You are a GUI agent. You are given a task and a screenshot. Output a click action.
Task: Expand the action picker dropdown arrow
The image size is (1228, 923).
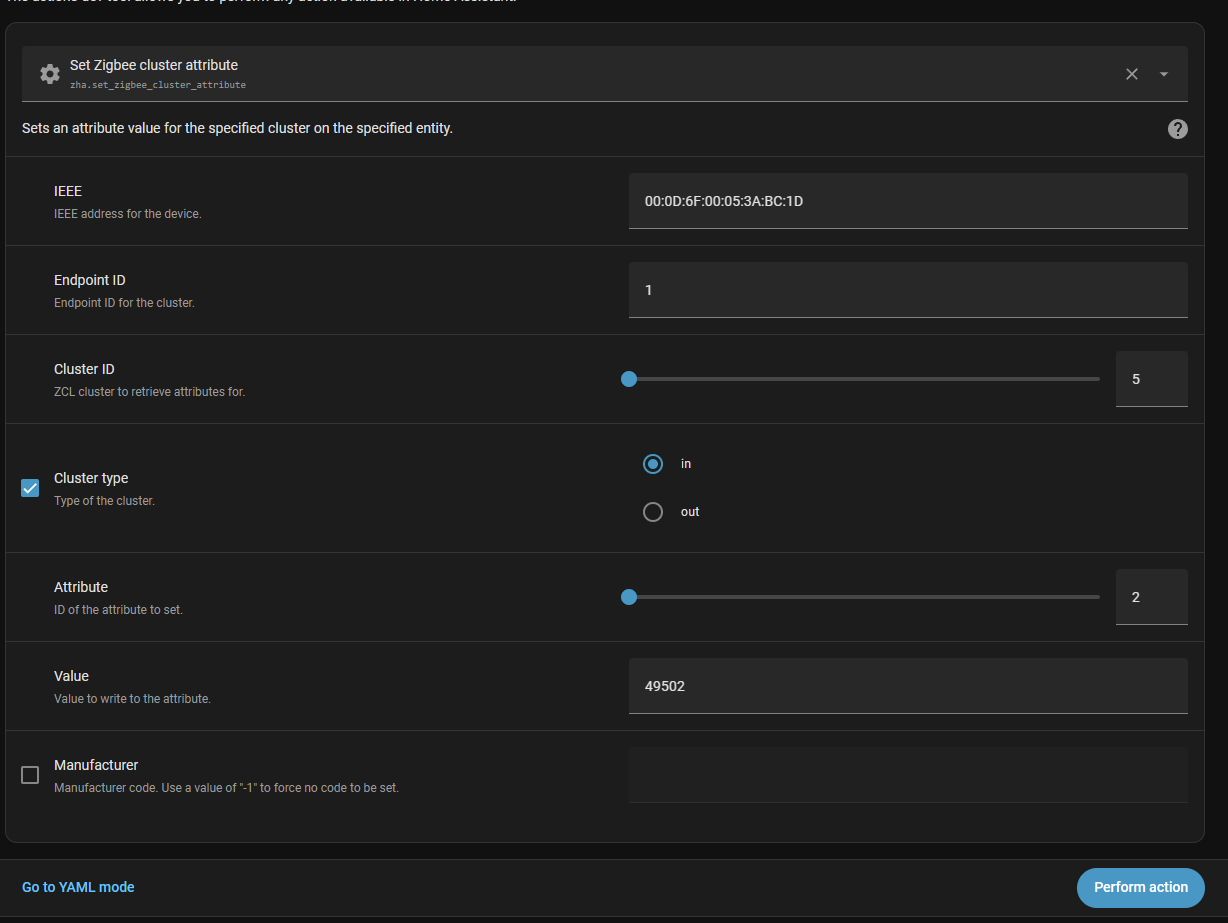click(x=1164, y=74)
